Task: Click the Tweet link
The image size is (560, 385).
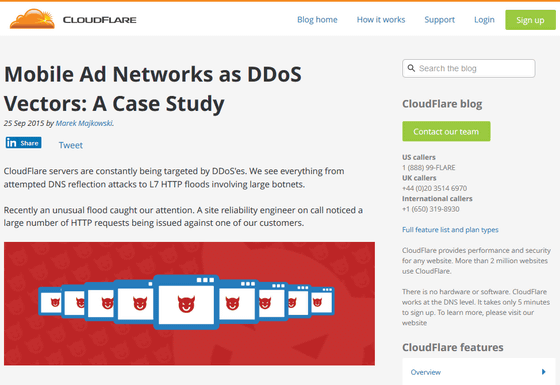Action: (71, 145)
